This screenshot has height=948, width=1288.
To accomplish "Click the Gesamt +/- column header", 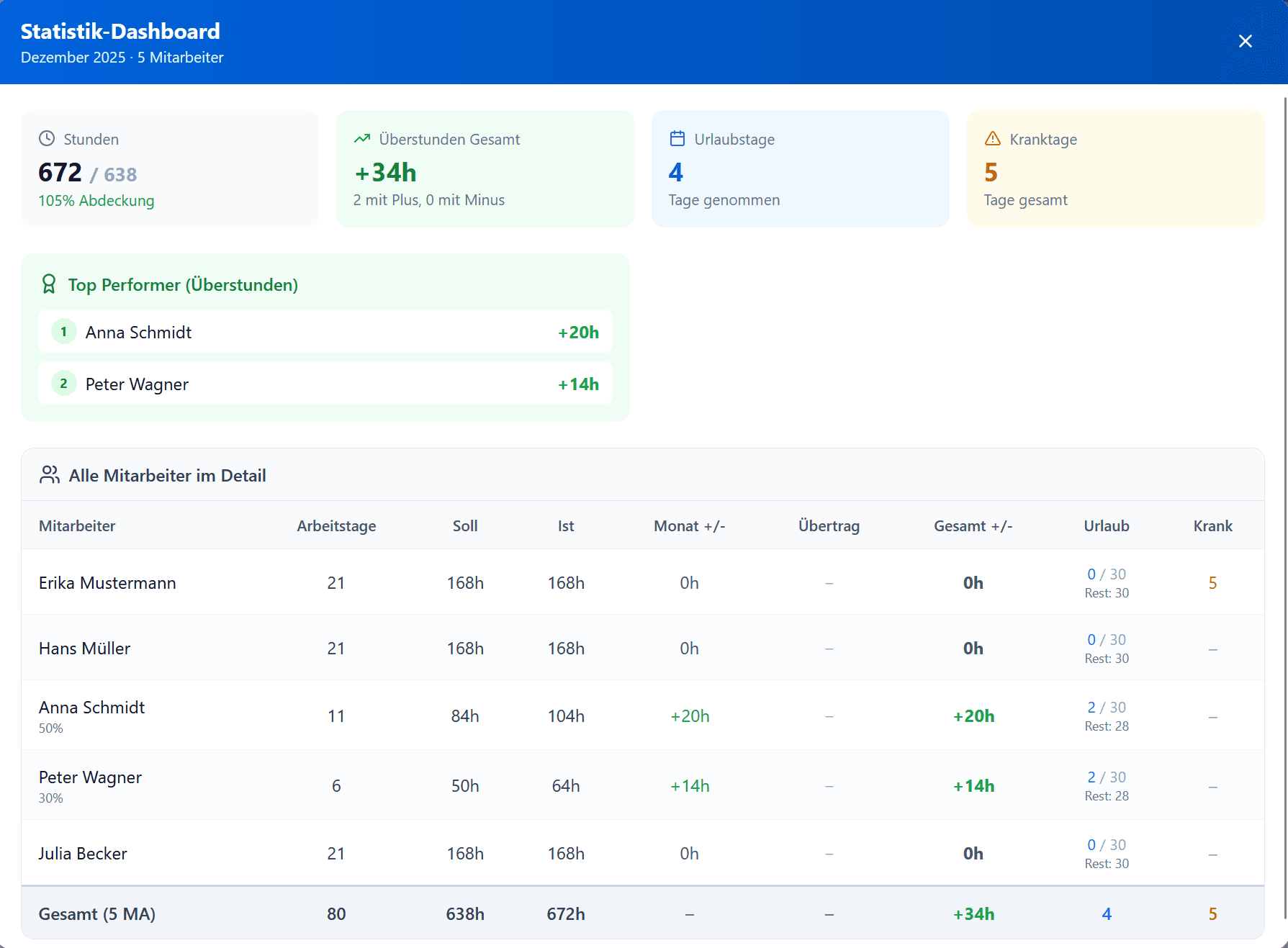I will coord(973,526).
